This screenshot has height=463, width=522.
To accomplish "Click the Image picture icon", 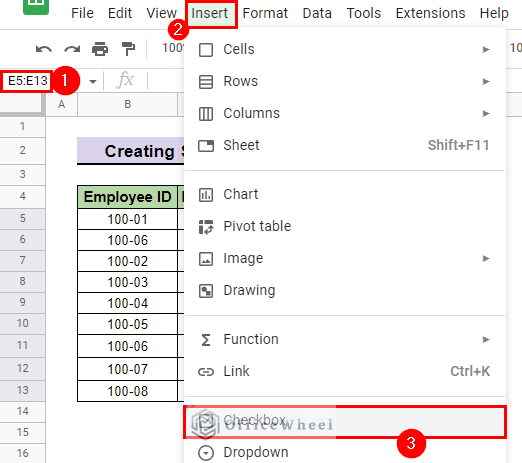I will coord(206,259).
